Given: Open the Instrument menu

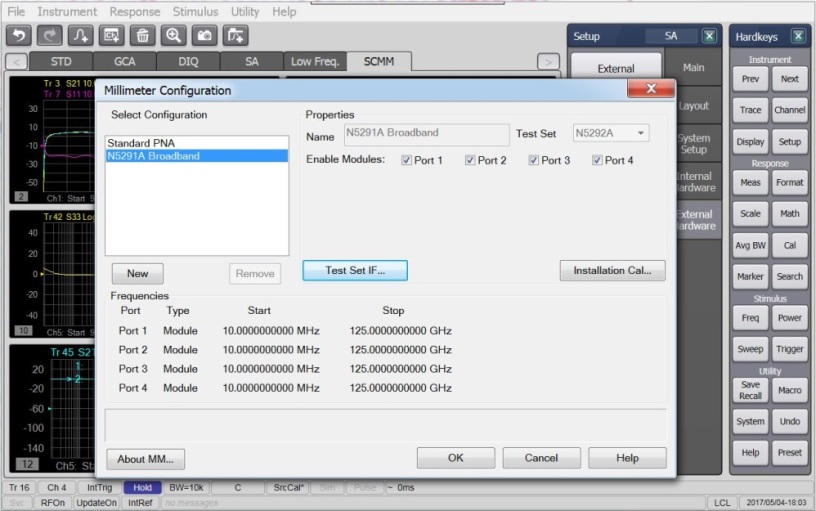Looking at the screenshot, I should coord(67,11).
